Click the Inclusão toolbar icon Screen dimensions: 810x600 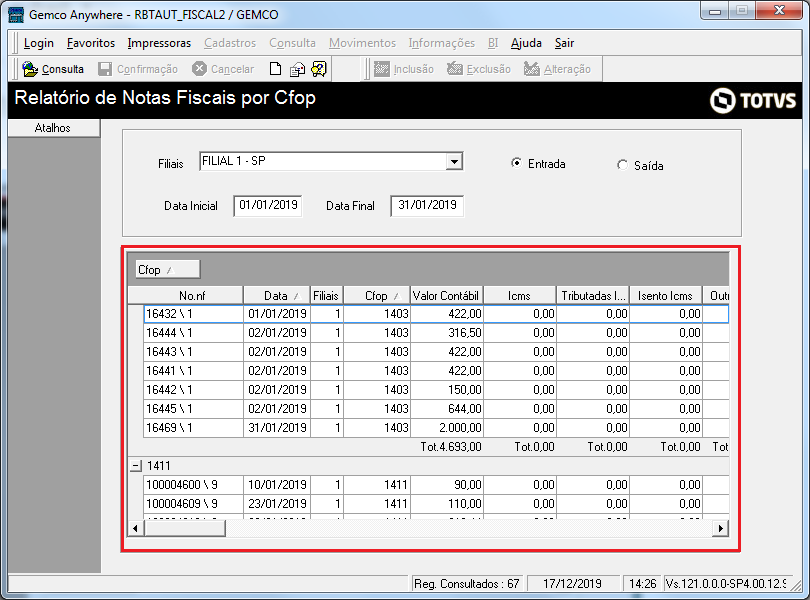pos(382,69)
